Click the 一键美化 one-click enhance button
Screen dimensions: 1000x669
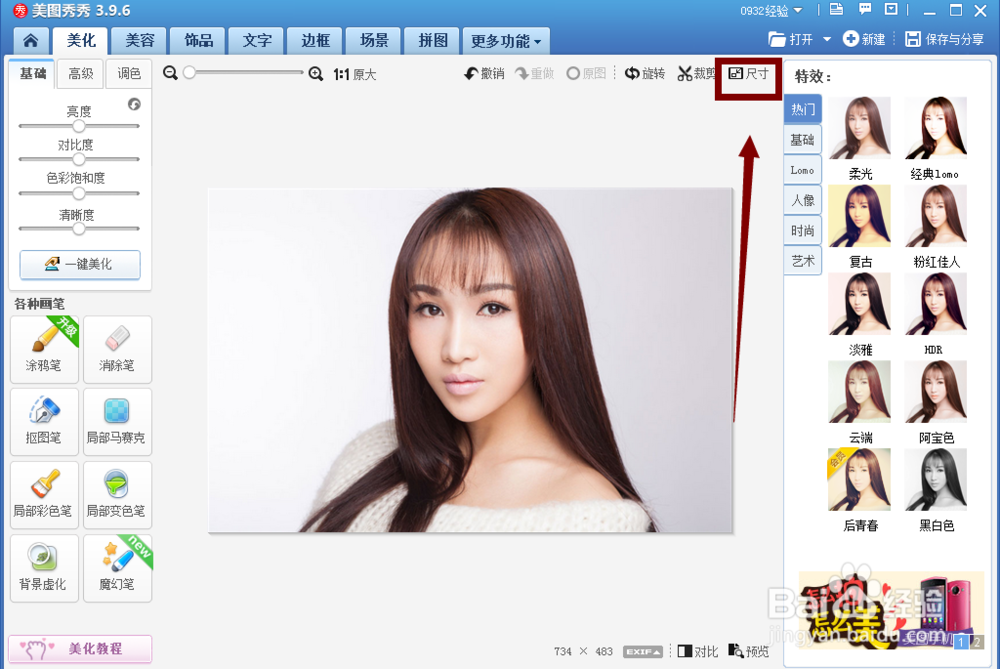[79, 264]
